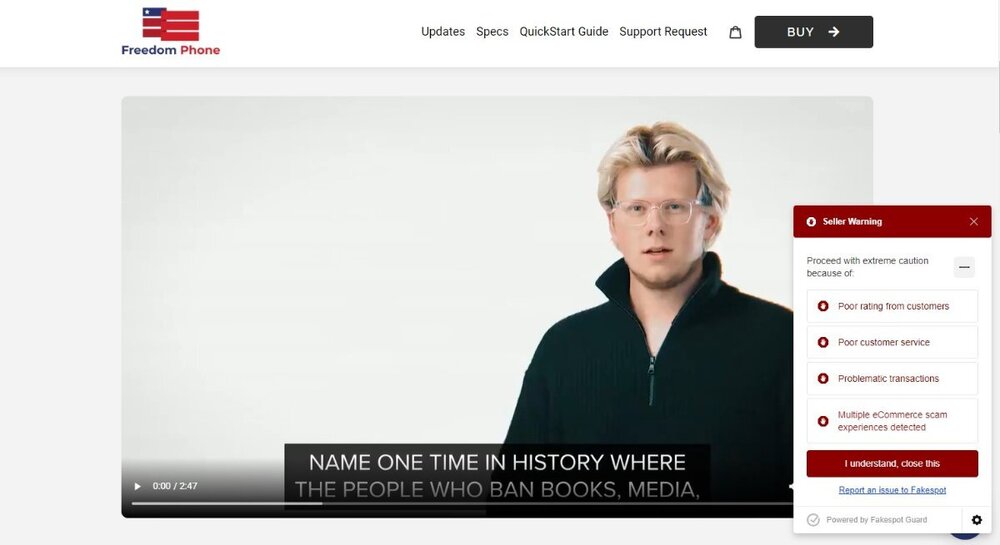Image resolution: width=1000 pixels, height=545 pixels.
Task: Go to the Specs navigation link
Action: coord(492,32)
